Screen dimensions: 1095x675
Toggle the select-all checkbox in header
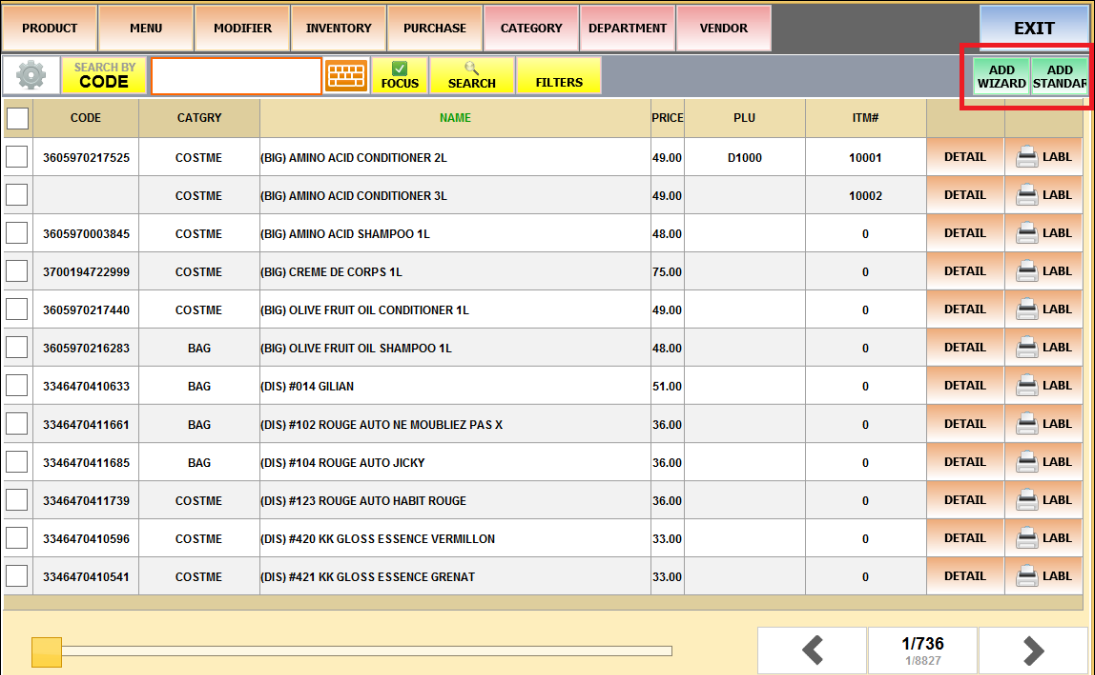click(x=18, y=119)
